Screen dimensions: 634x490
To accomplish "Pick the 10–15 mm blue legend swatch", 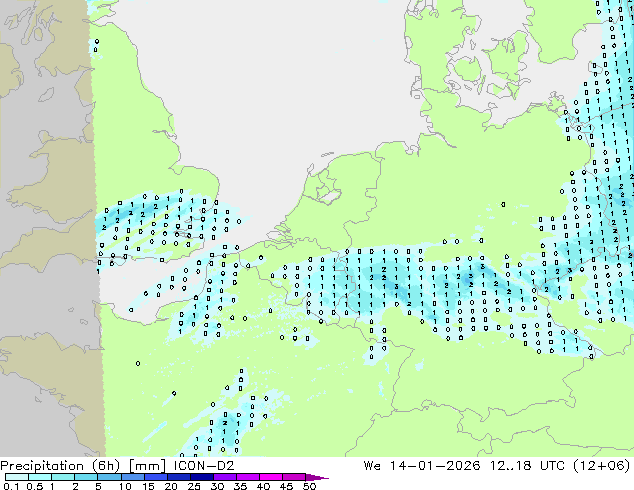I will [x=132, y=477].
